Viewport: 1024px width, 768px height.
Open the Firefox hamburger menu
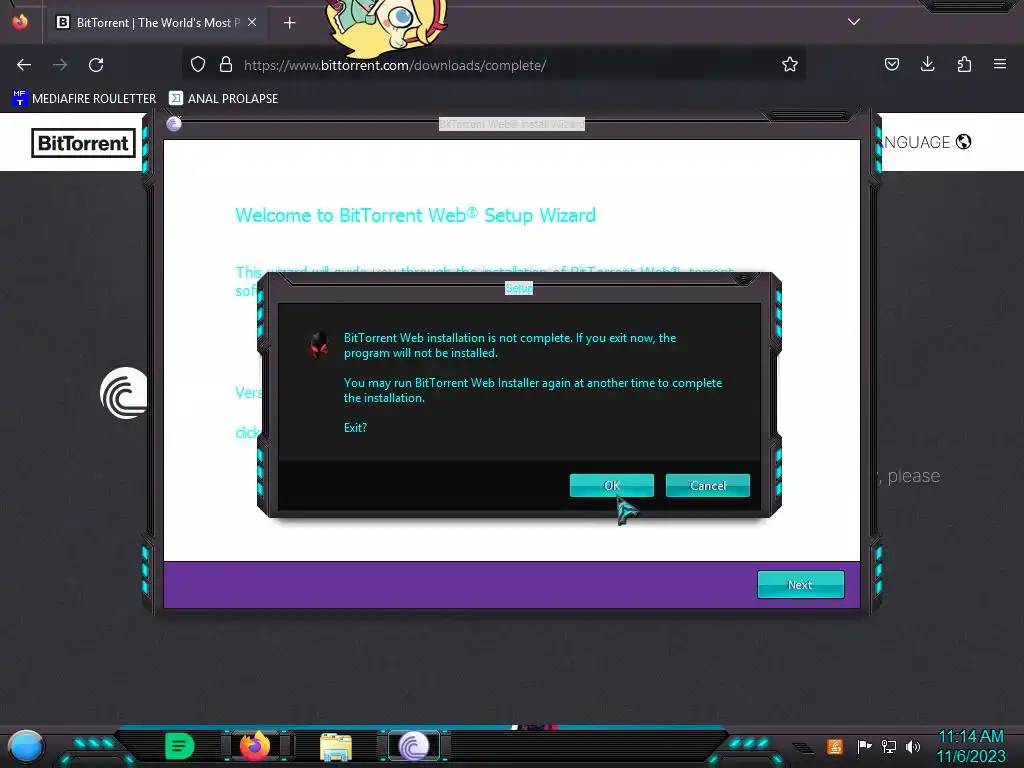[x=1000, y=64]
